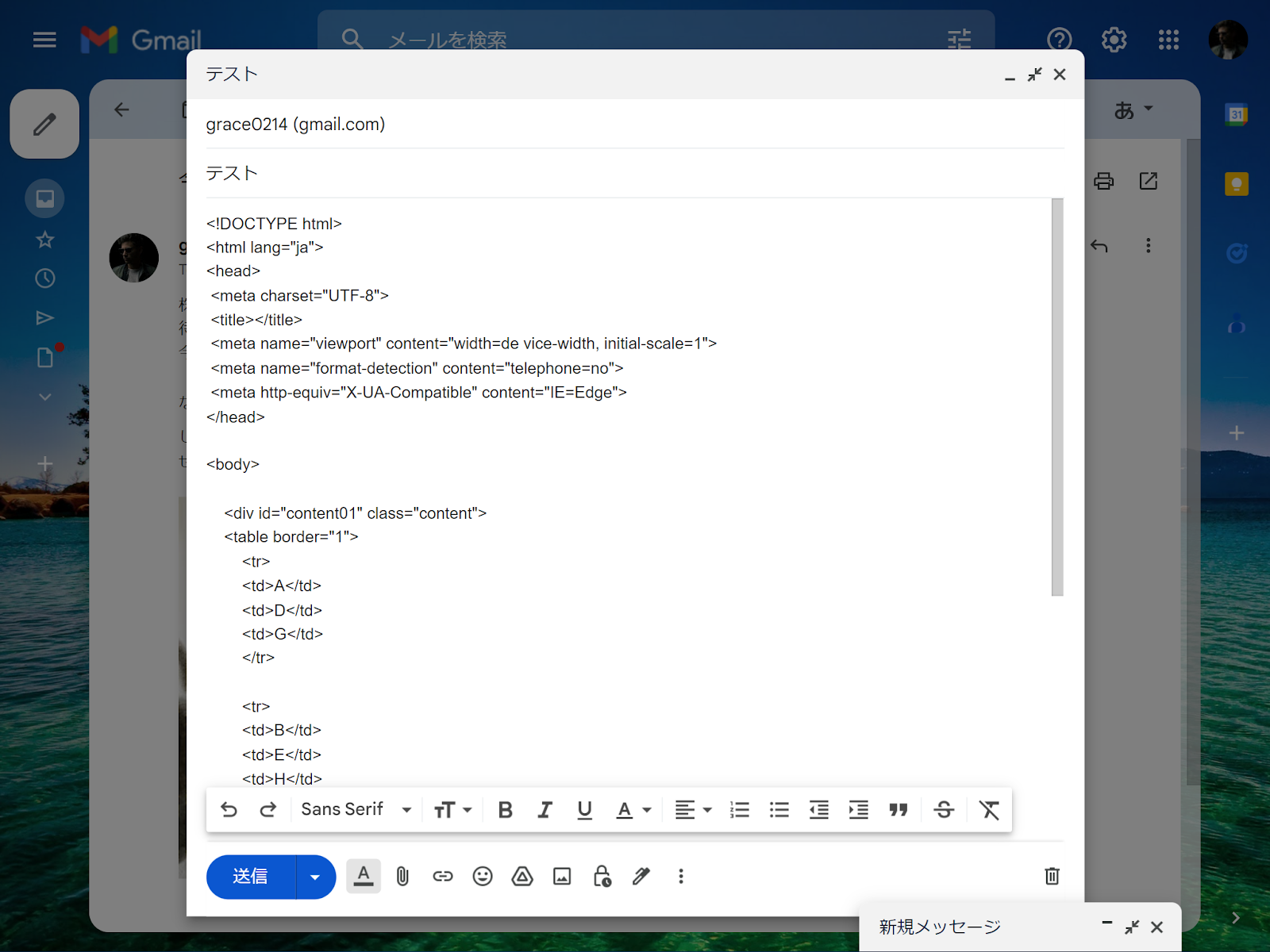The image size is (1270, 952).
Task: Toggle confidential mode lock icon
Action: point(602,877)
